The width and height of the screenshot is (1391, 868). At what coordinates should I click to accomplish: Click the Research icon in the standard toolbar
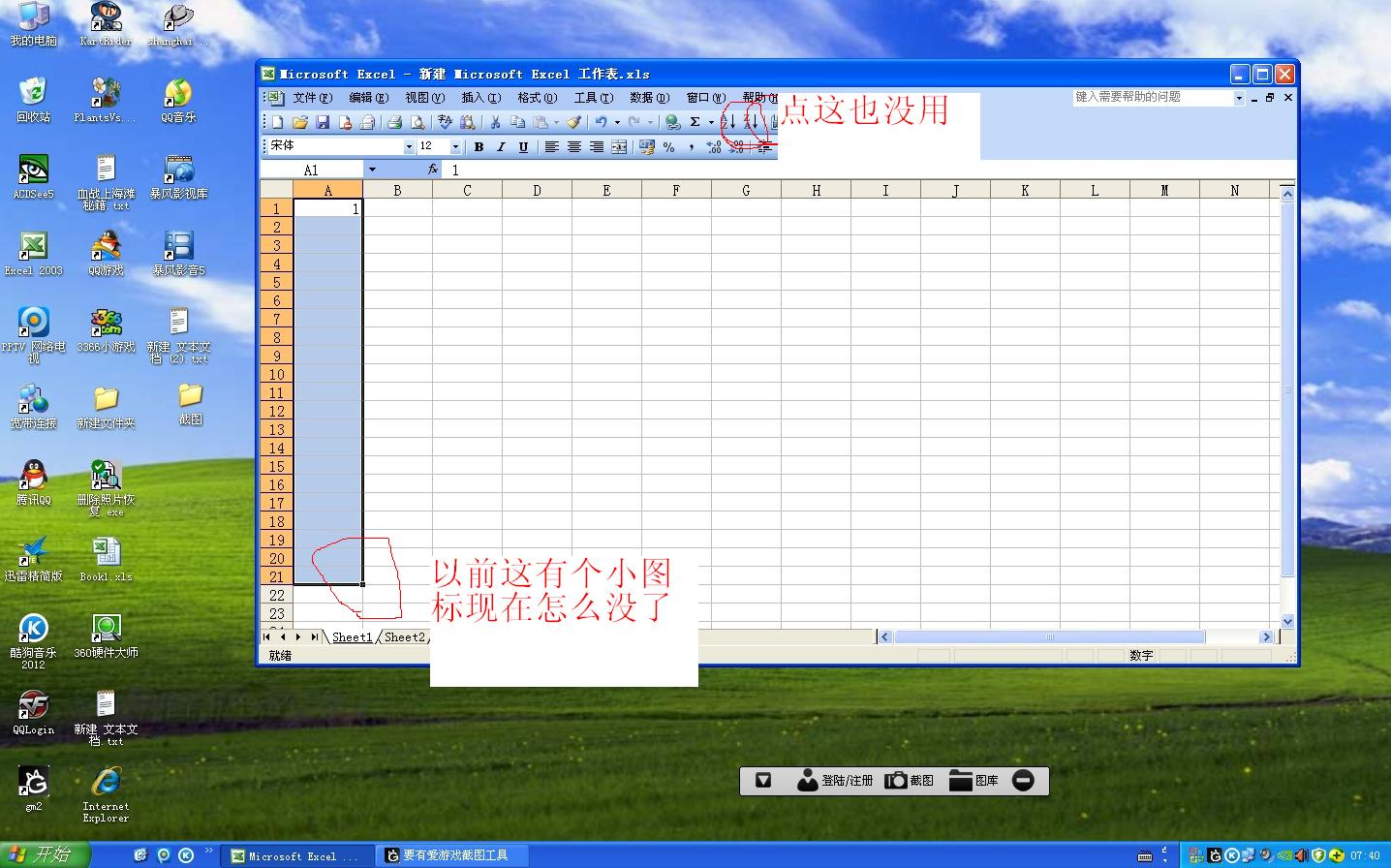467,122
